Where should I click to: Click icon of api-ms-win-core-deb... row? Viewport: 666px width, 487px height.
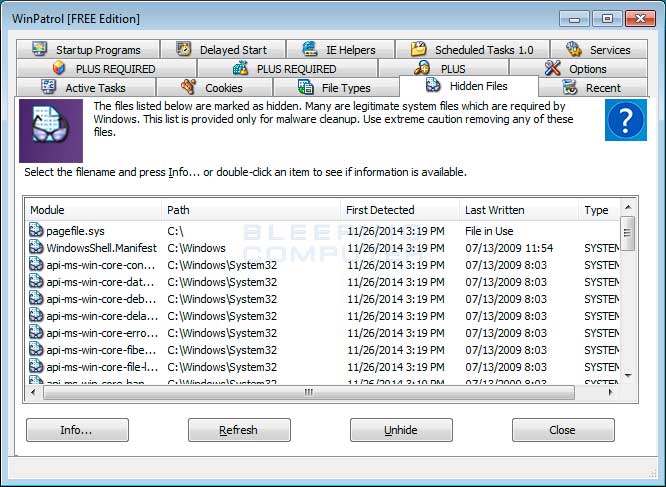click(x=36, y=298)
